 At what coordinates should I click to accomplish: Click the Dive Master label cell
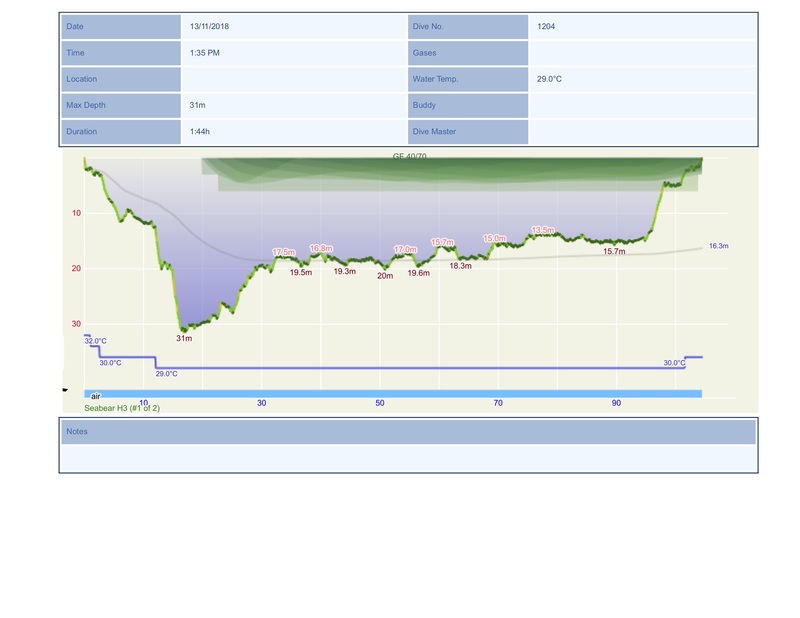(467, 131)
